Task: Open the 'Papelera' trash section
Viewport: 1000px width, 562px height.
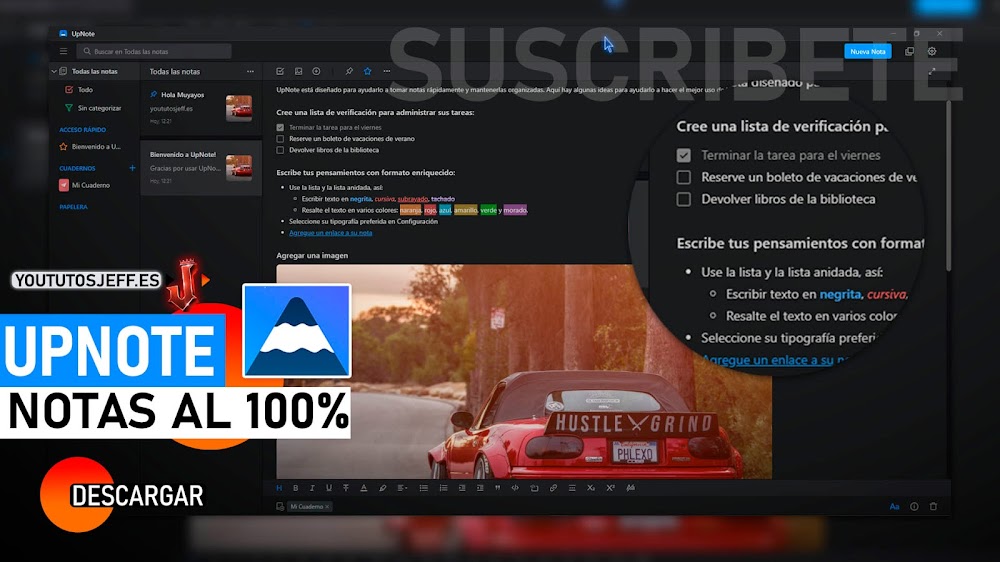Action: (x=73, y=207)
